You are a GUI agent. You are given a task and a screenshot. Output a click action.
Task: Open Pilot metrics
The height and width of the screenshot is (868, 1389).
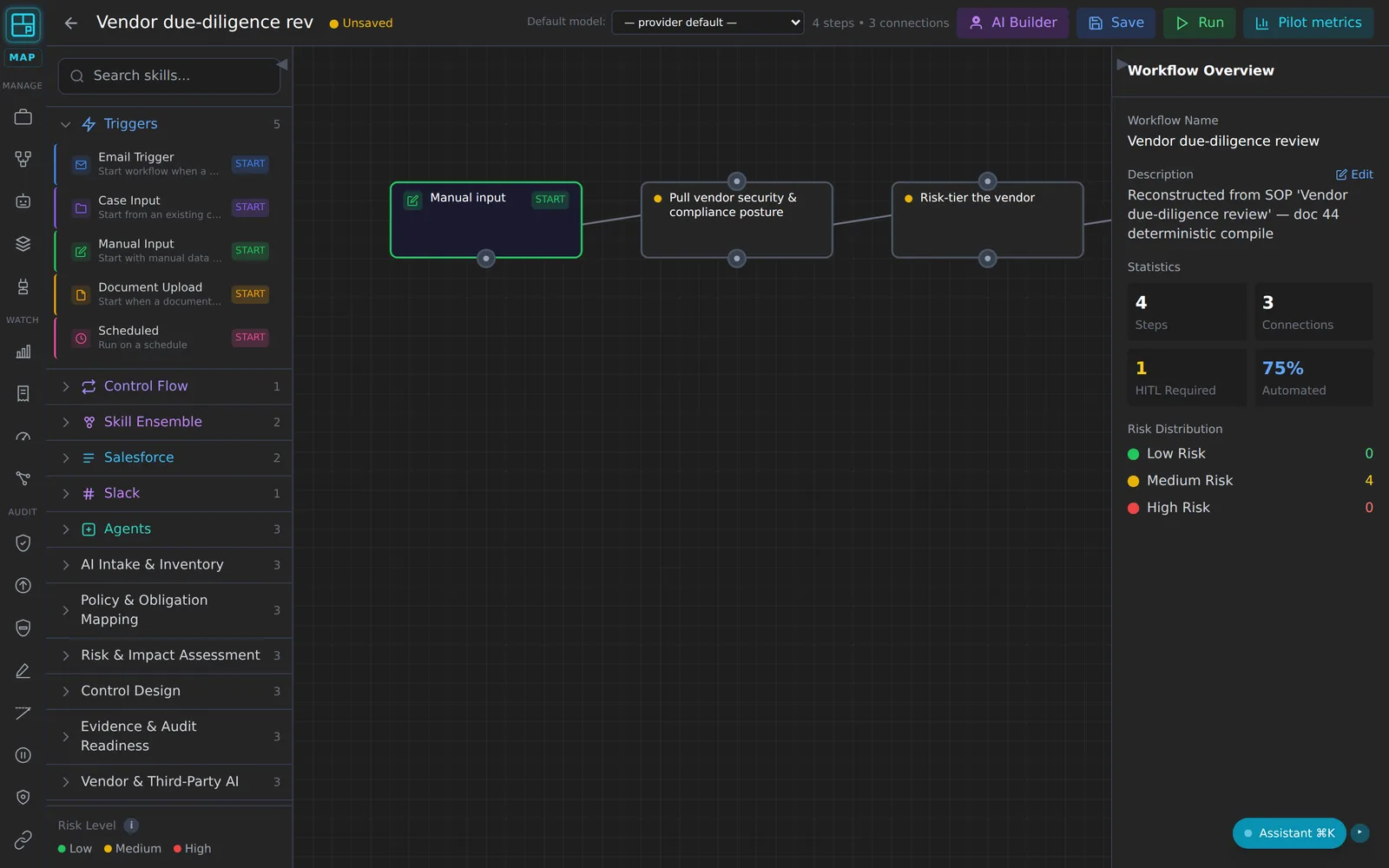pyautogui.click(x=1308, y=23)
